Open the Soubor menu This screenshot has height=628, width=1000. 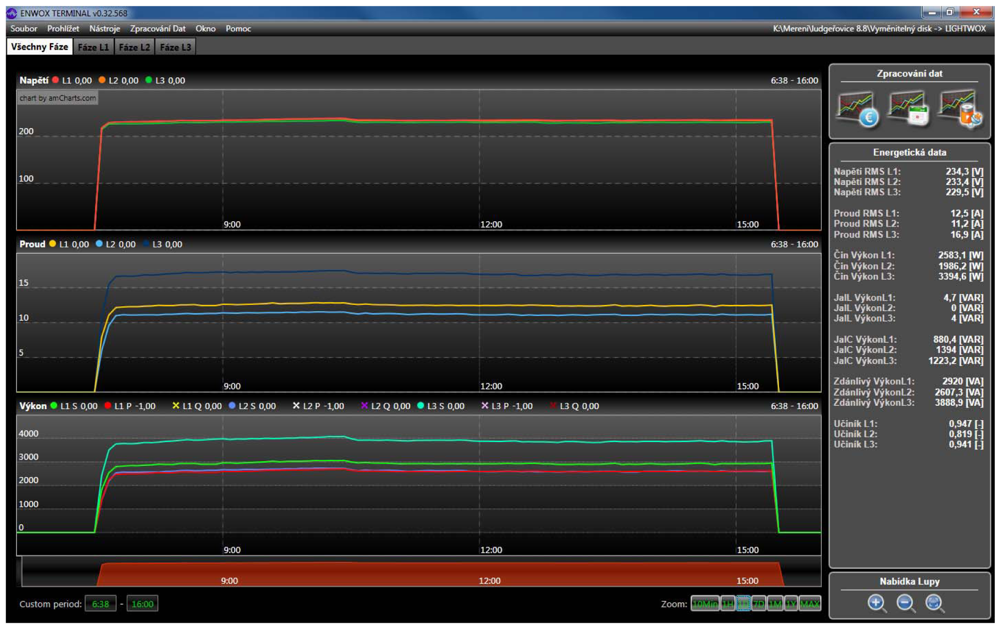[23, 29]
